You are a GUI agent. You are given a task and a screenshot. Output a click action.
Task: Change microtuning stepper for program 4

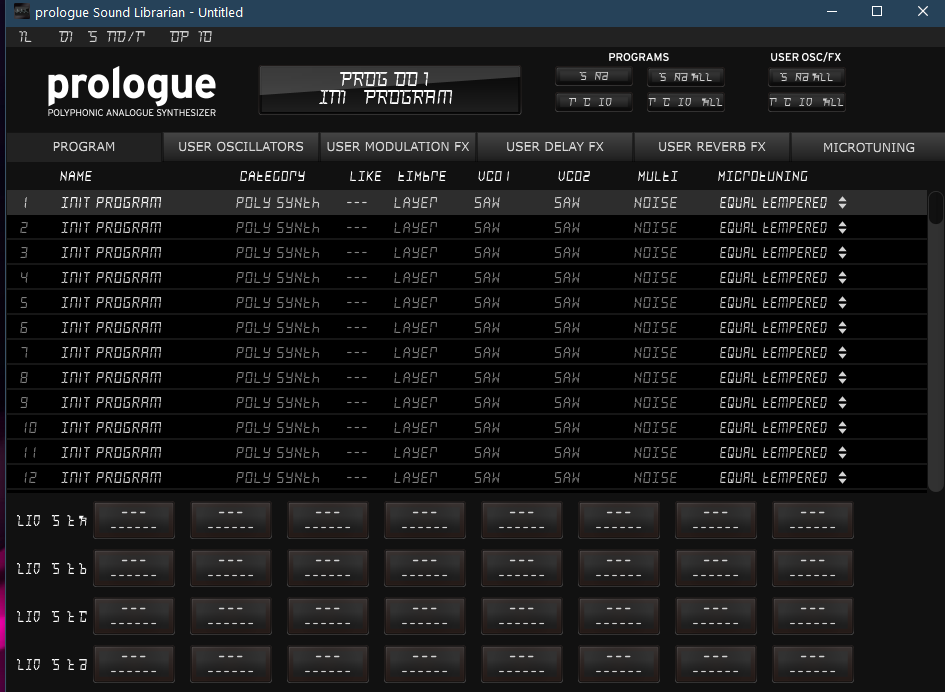tap(843, 277)
